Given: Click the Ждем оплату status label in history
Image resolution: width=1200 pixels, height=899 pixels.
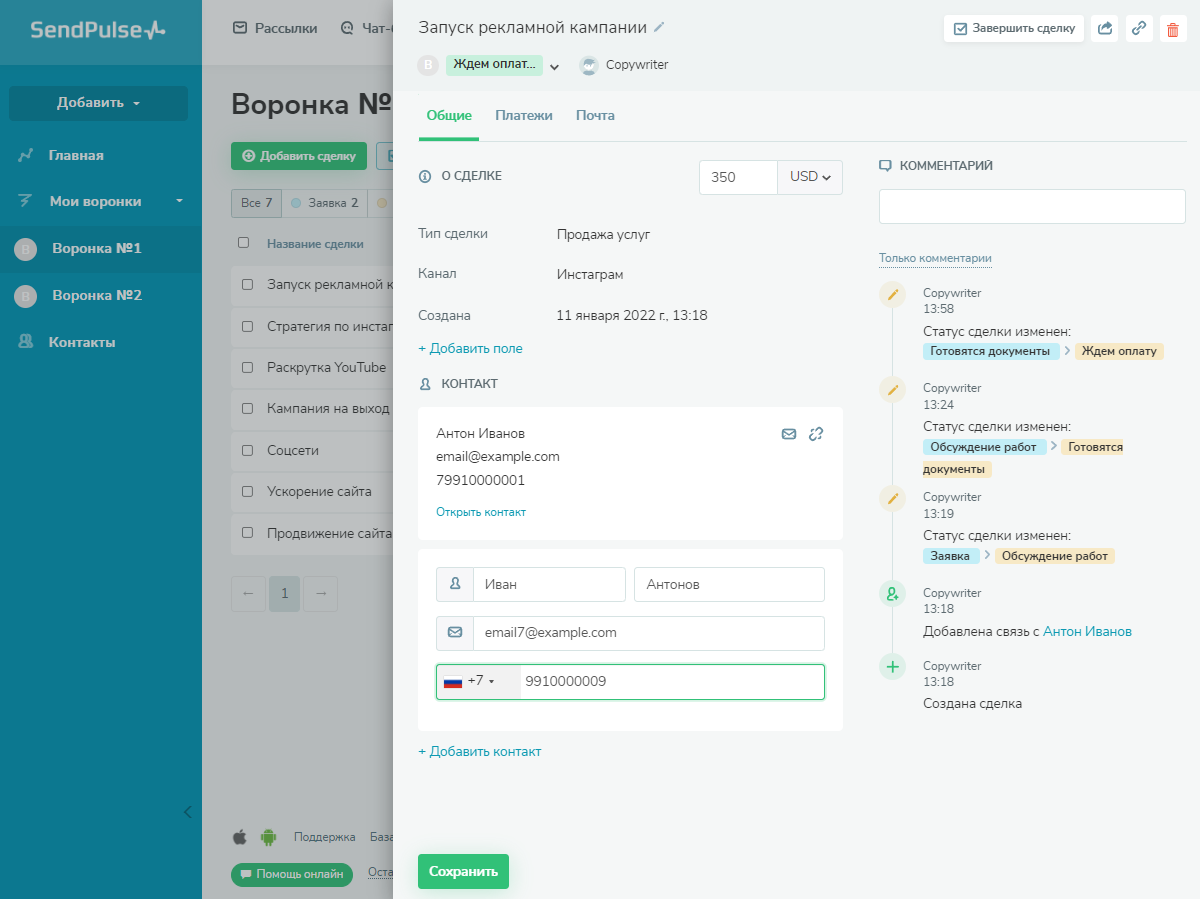Looking at the screenshot, I should coord(1119,351).
